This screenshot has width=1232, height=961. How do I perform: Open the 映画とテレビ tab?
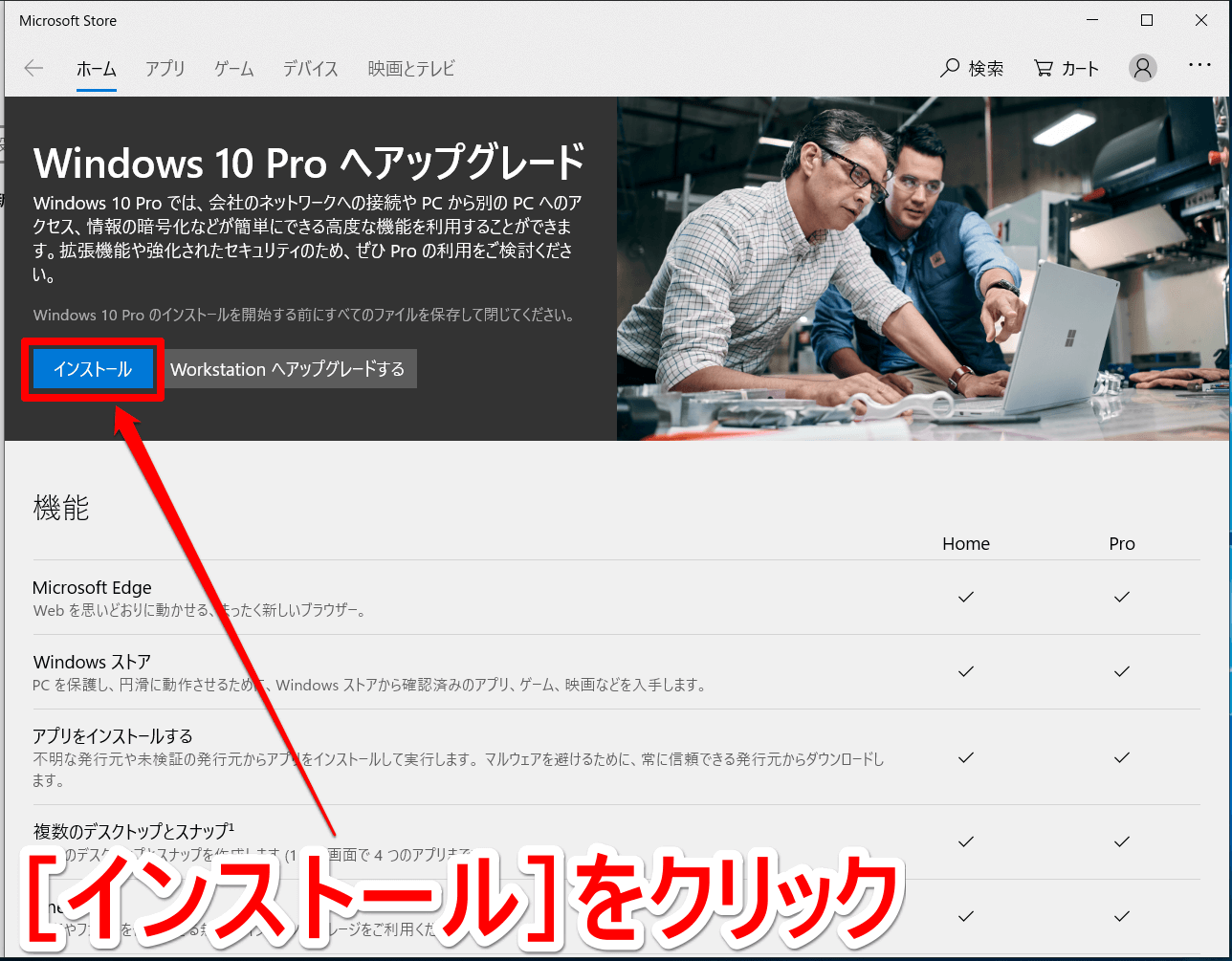click(411, 69)
